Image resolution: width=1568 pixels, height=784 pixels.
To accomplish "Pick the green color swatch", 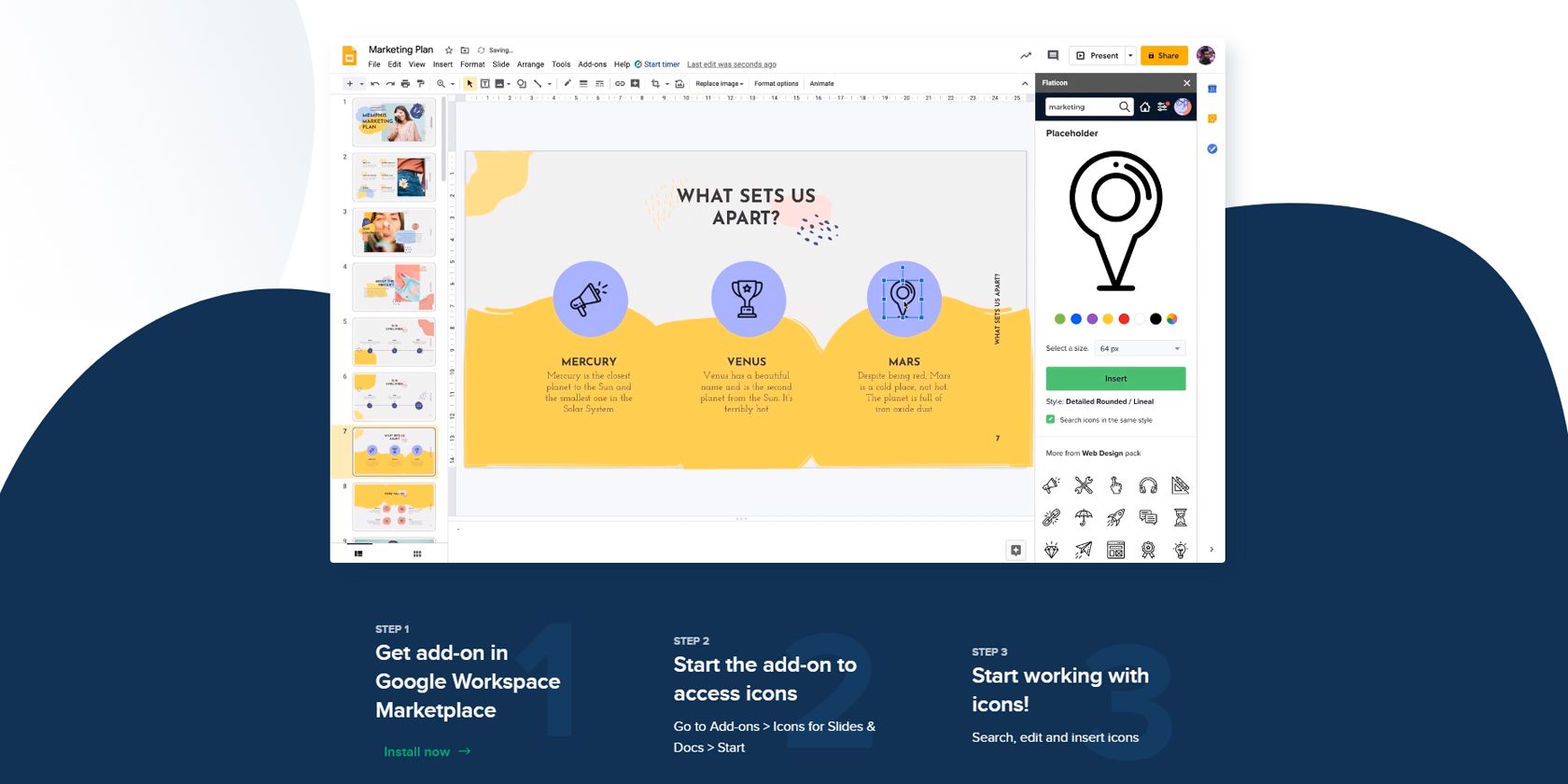I will pos(1059,319).
